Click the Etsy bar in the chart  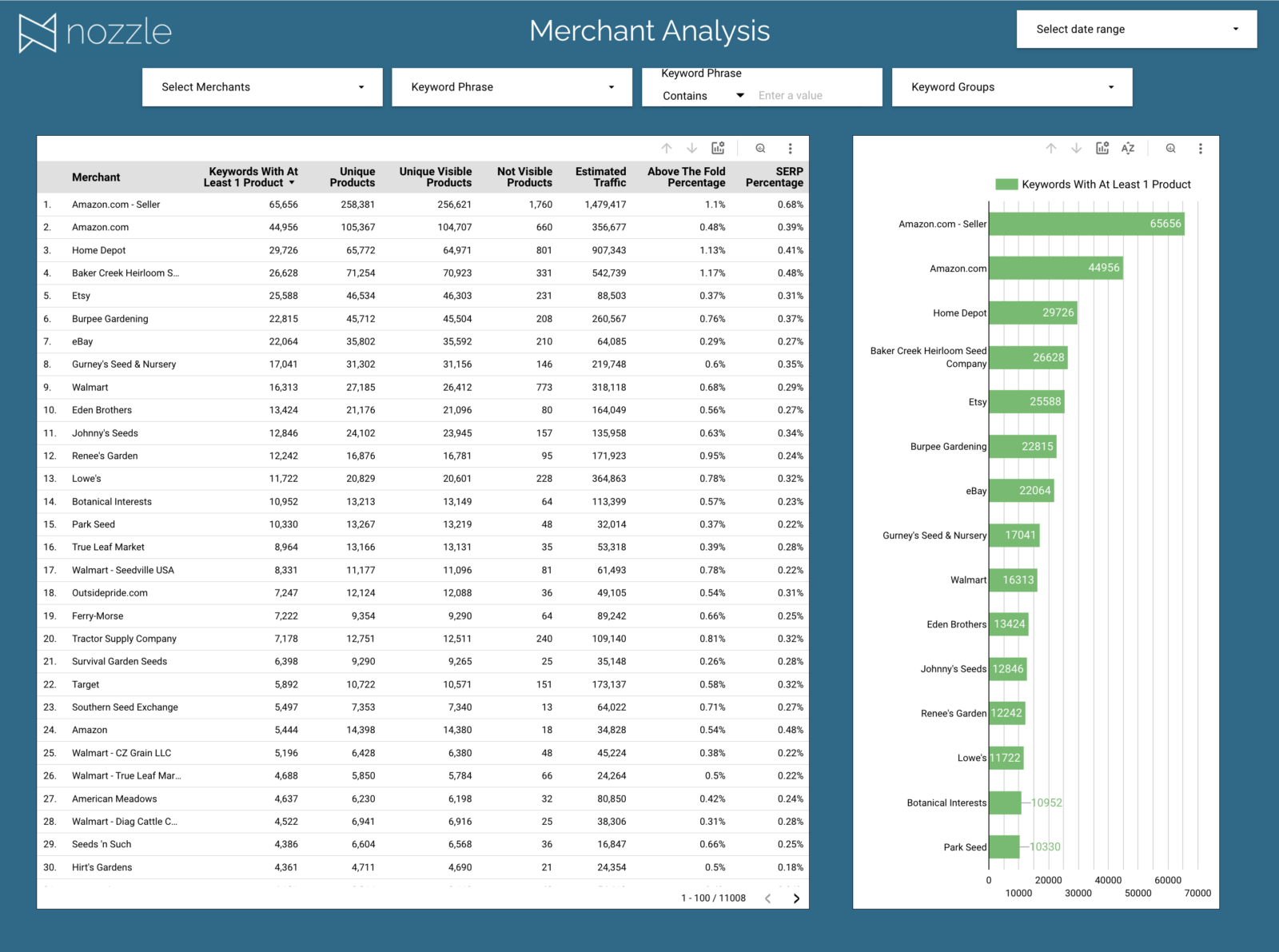1026,401
